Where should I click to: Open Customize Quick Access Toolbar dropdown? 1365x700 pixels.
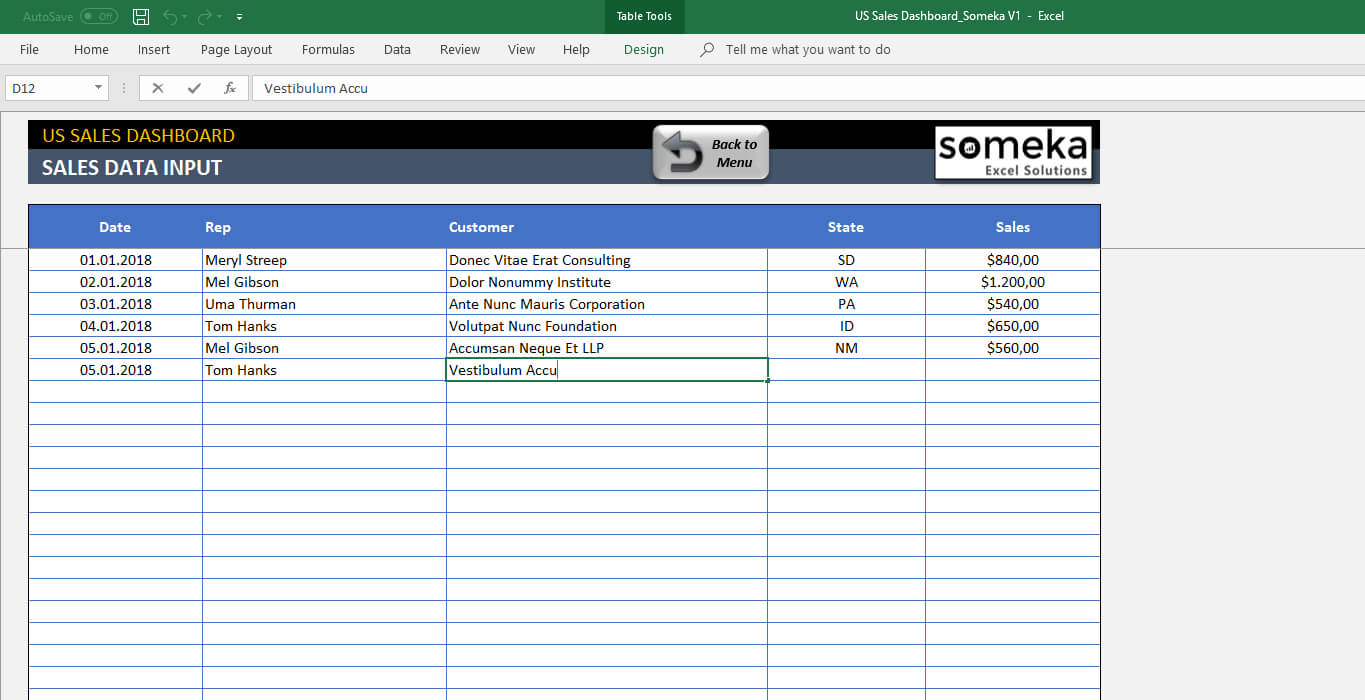[239, 17]
